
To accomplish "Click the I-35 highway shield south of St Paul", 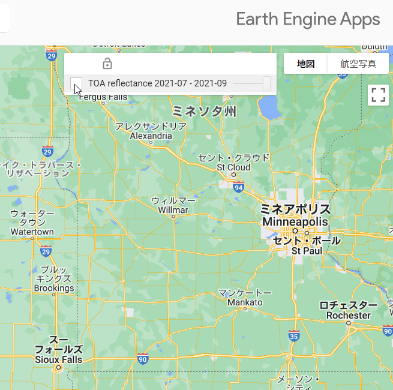I will (x=294, y=336).
